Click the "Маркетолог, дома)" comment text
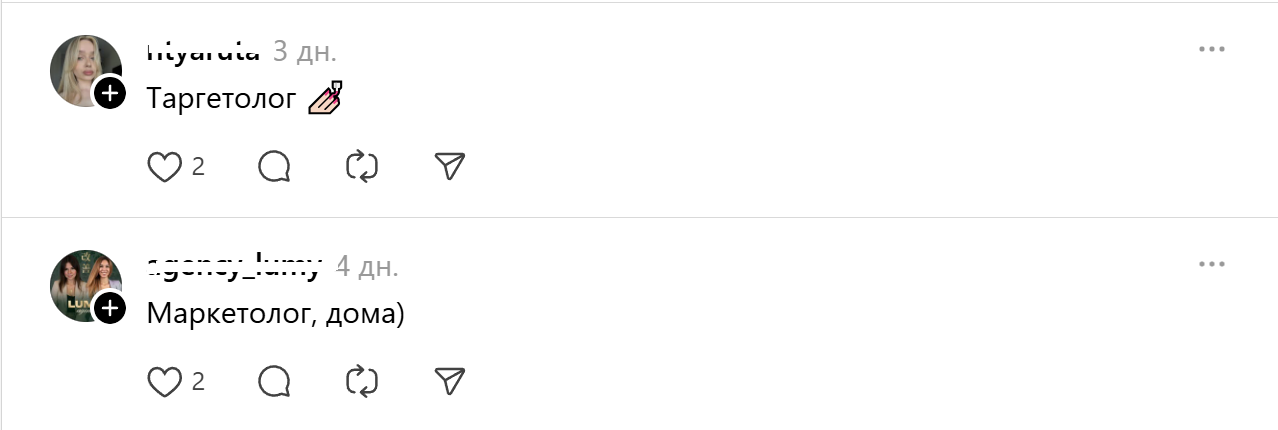This screenshot has width=1278, height=430. pyautogui.click(x=275, y=313)
